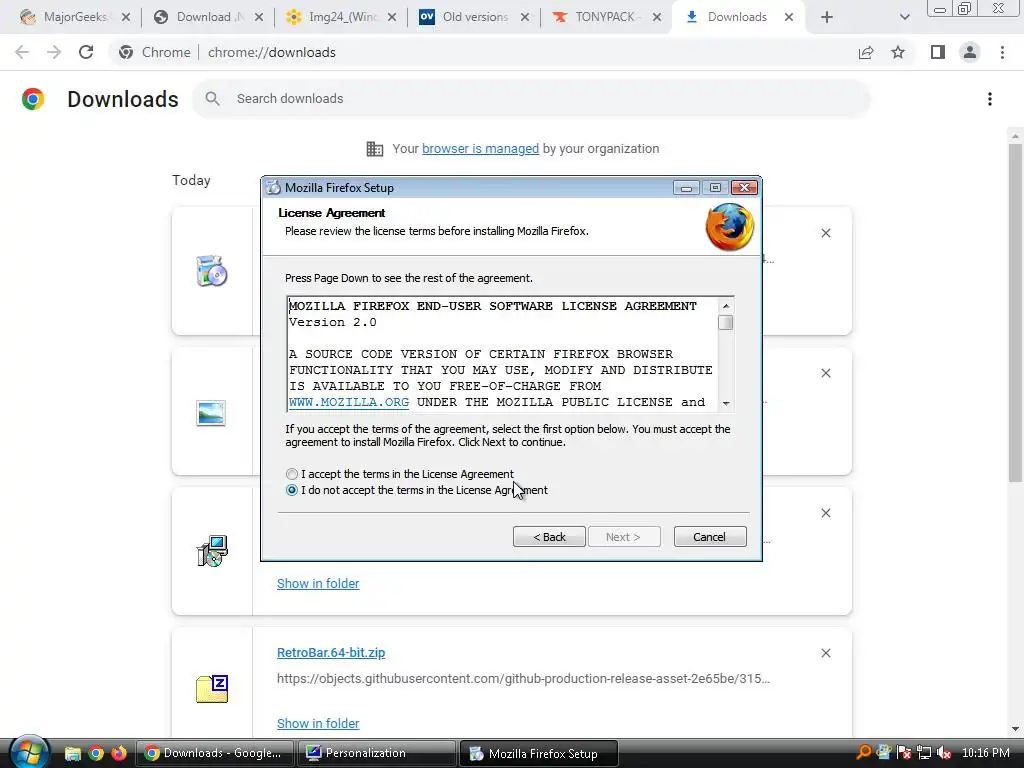Click the browser back arrow
1024x768 pixels.
coord(22,52)
